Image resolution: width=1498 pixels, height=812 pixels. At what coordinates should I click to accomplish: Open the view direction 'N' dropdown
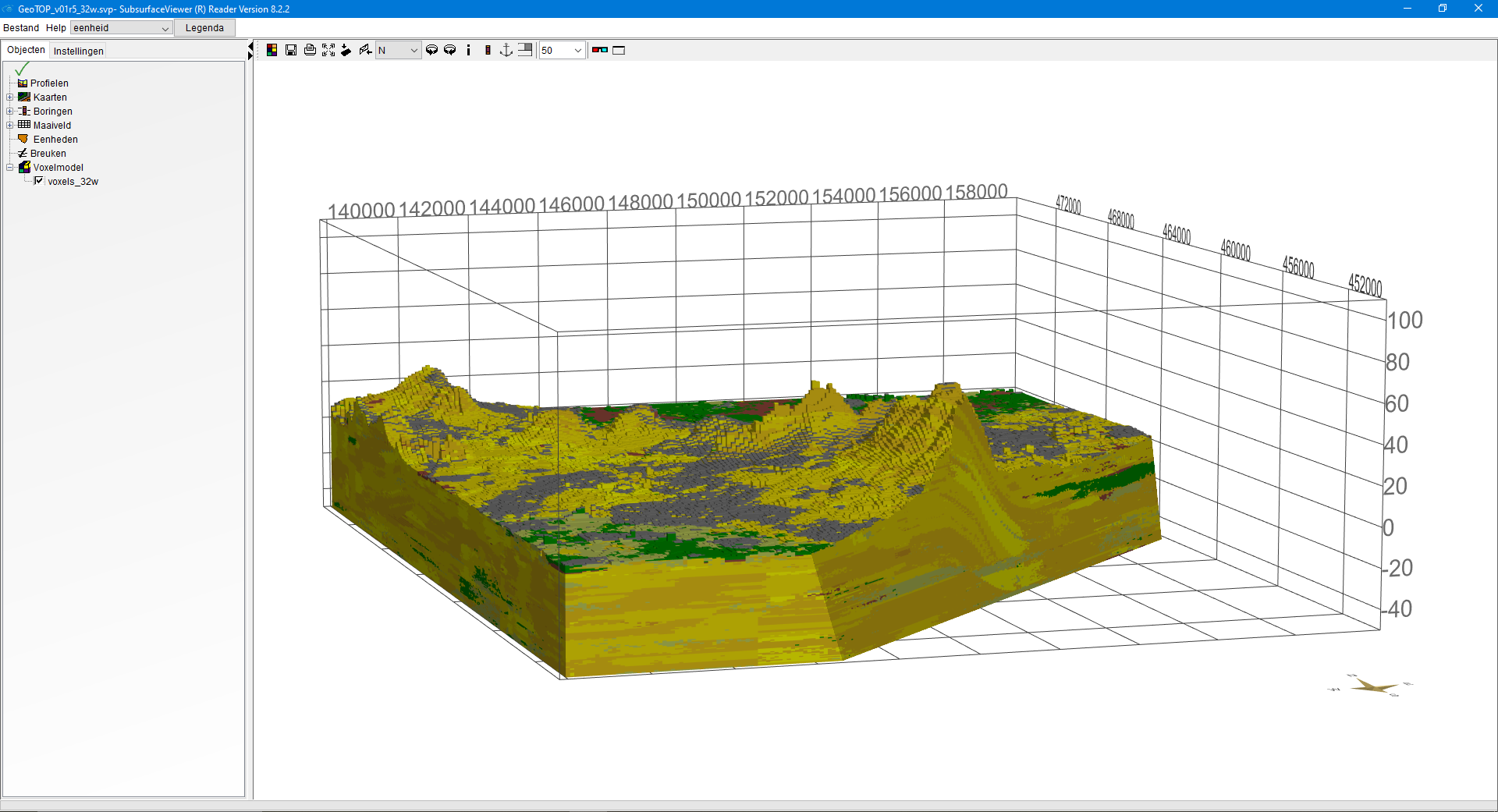399,50
